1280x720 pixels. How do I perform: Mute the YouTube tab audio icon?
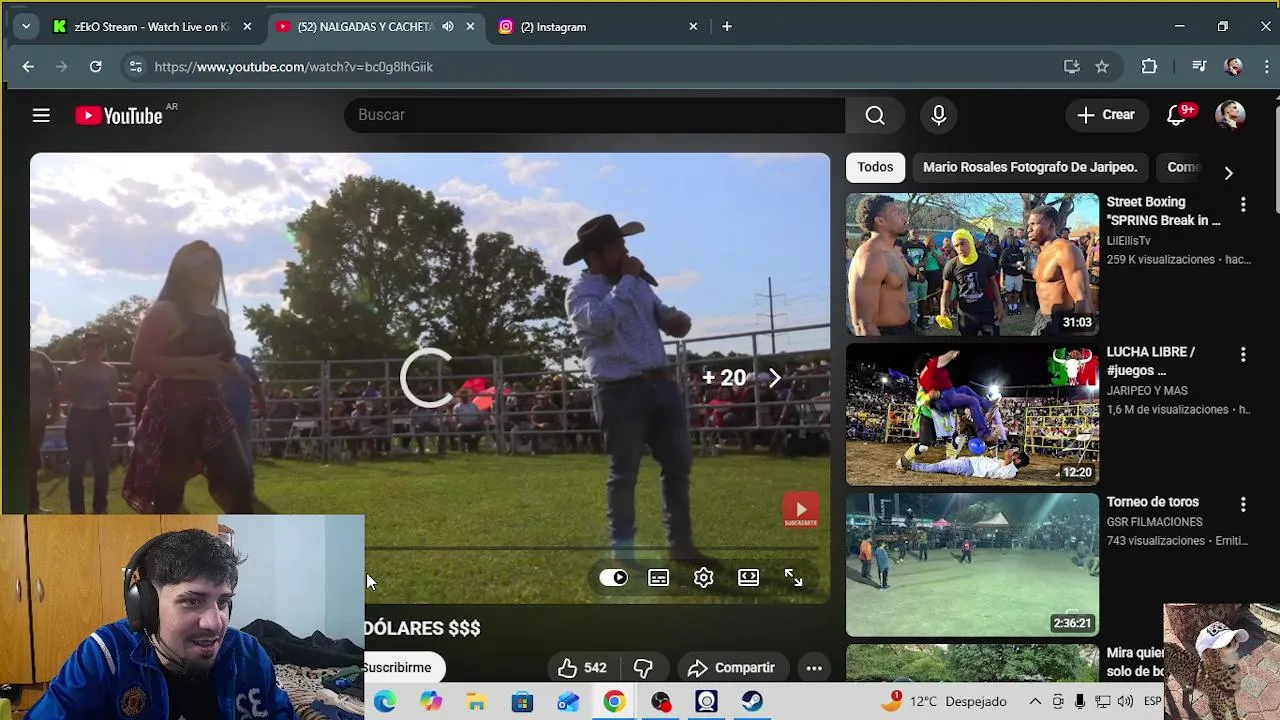[x=447, y=27]
